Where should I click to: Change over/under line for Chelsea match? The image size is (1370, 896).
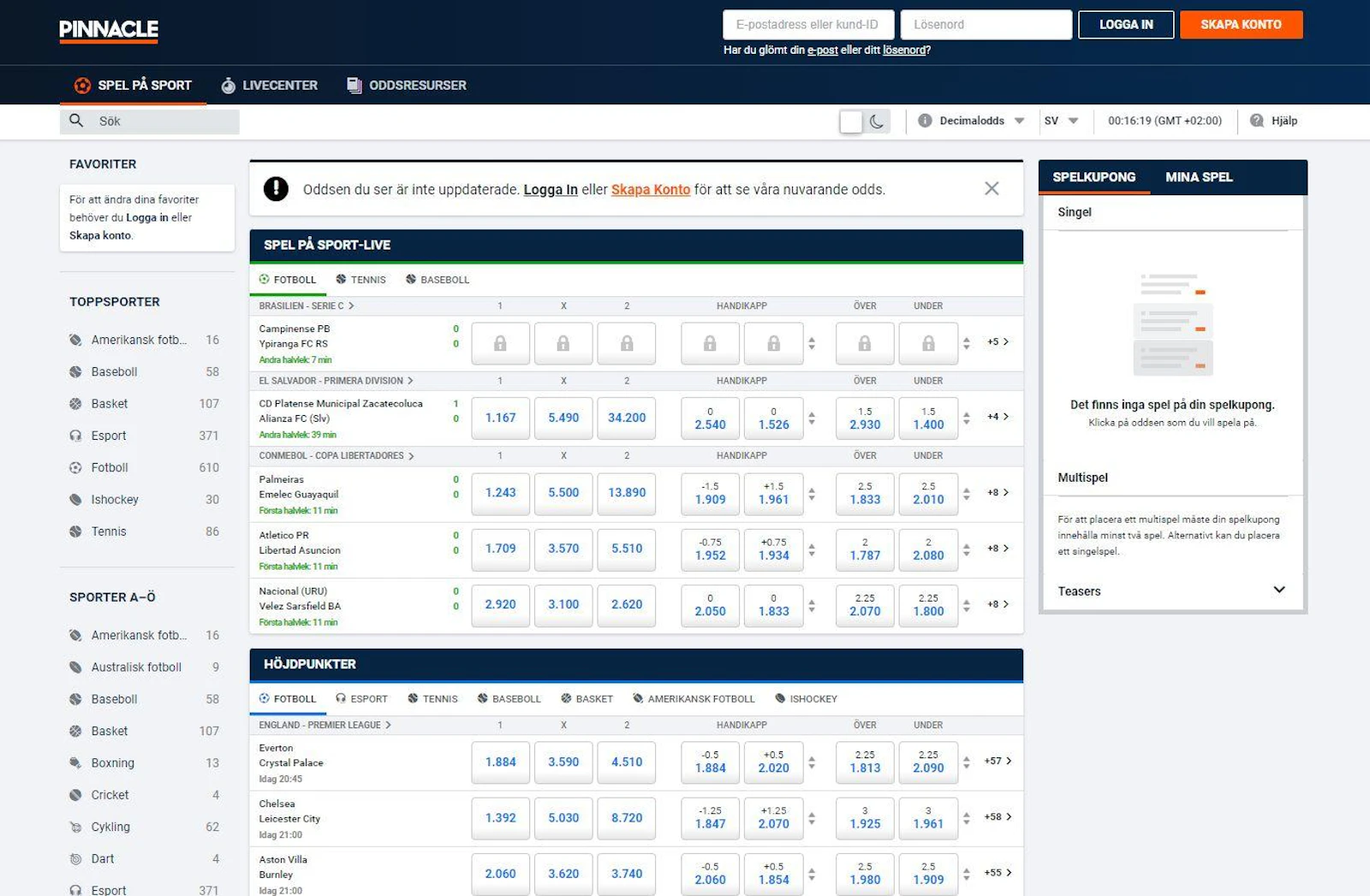click(967, 817)
